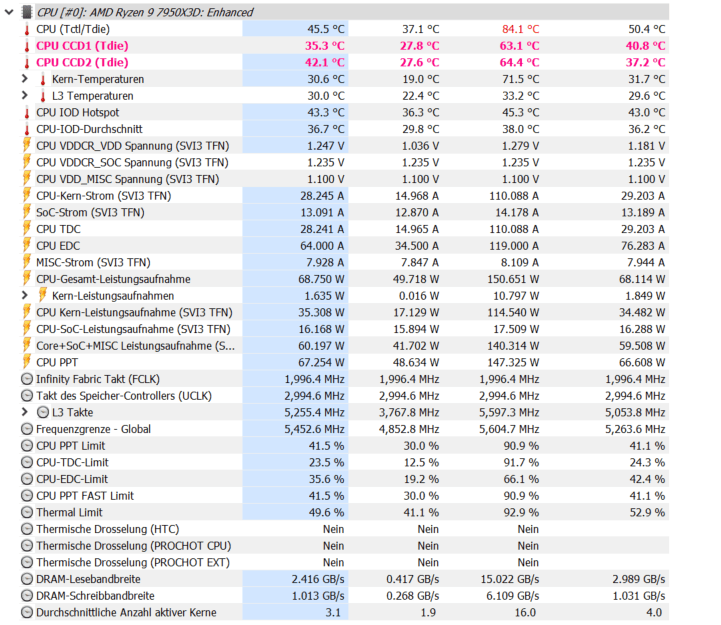Select the CPU (Tctl/Tdie) sensor label
The width and height of the screenshot is (721, 625).
(73, 29)
